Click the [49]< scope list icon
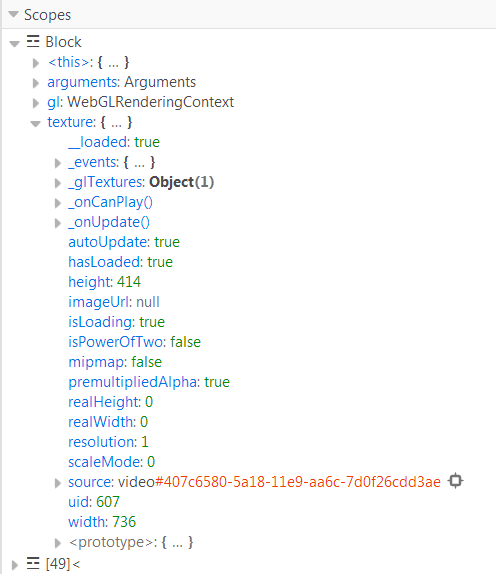The height and width of the screenshot is (574, 496). 33,563
